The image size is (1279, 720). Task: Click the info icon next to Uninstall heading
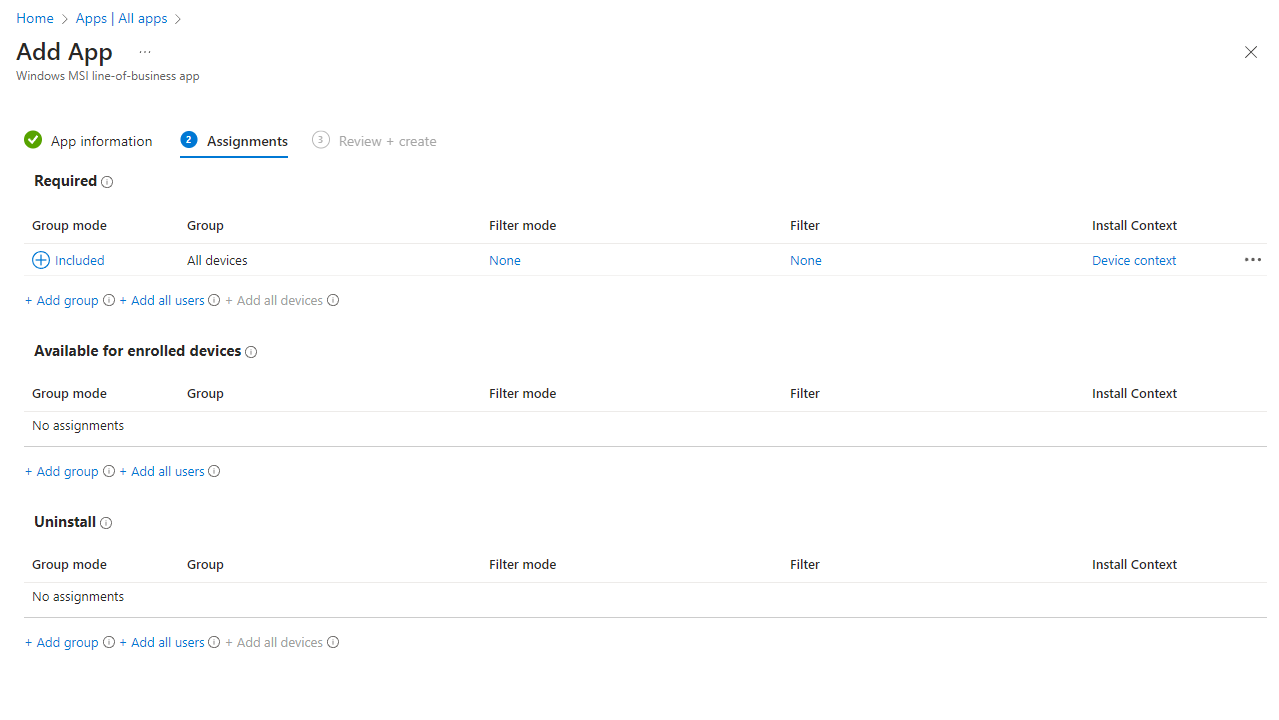tap(106, 523)
